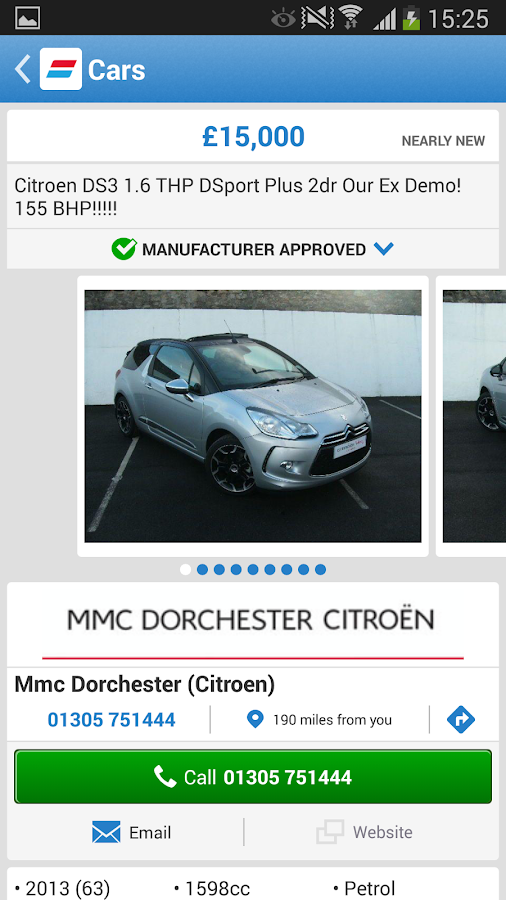Select the first white gallery dot

tap(185, 569)
